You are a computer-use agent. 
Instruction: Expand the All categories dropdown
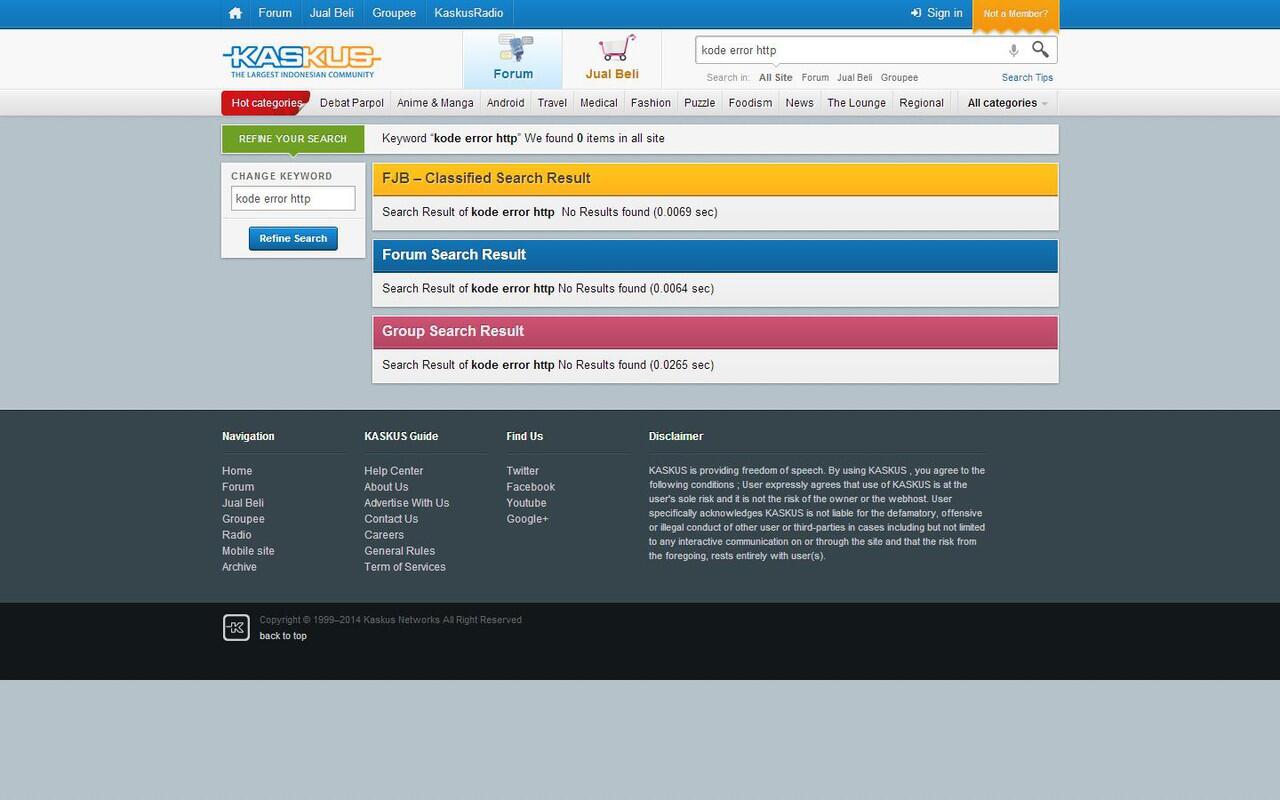pyautogui.click(x=1007, y=103)
